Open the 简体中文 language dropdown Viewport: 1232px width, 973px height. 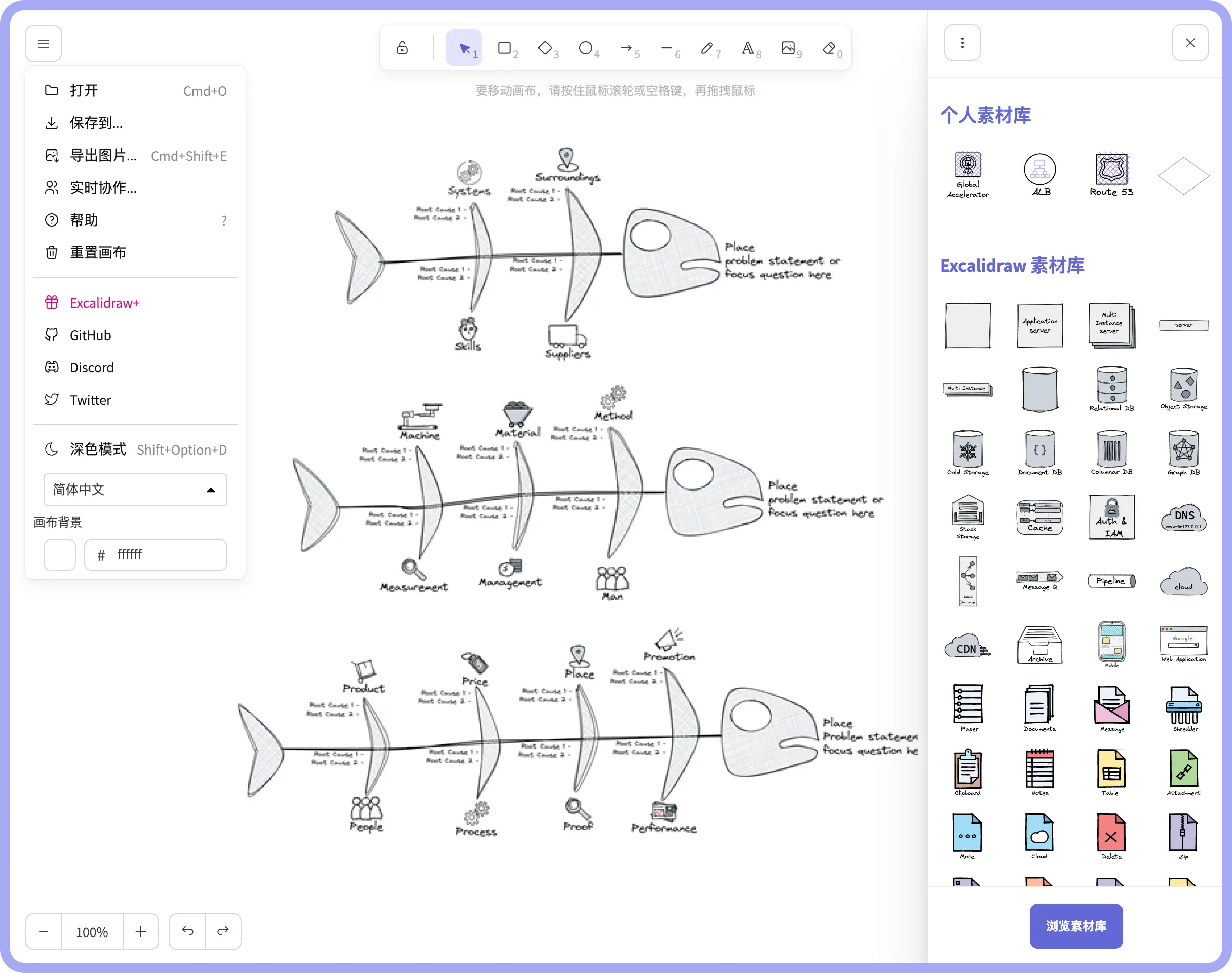click(135, 490)
